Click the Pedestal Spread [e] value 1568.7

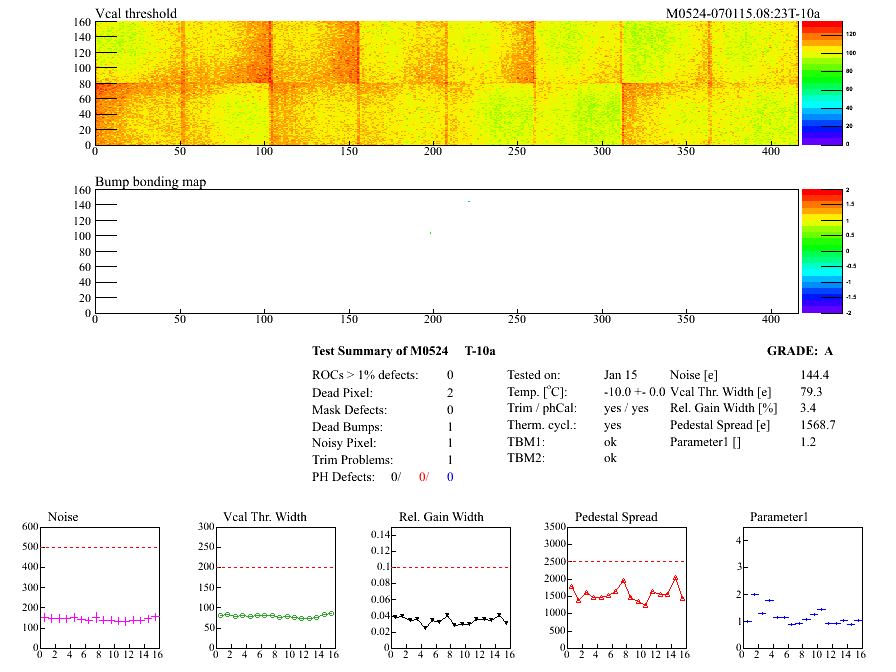(818, 425)
